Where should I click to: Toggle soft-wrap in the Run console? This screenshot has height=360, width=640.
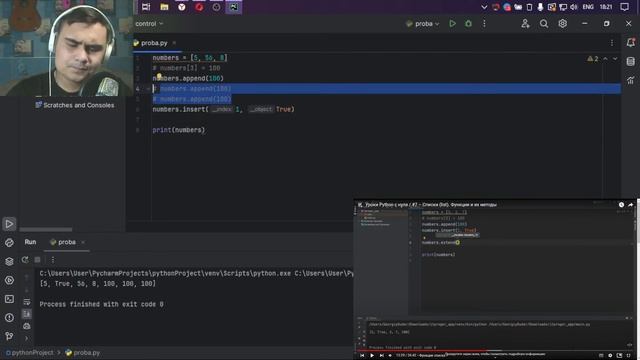tap(27, 302)
